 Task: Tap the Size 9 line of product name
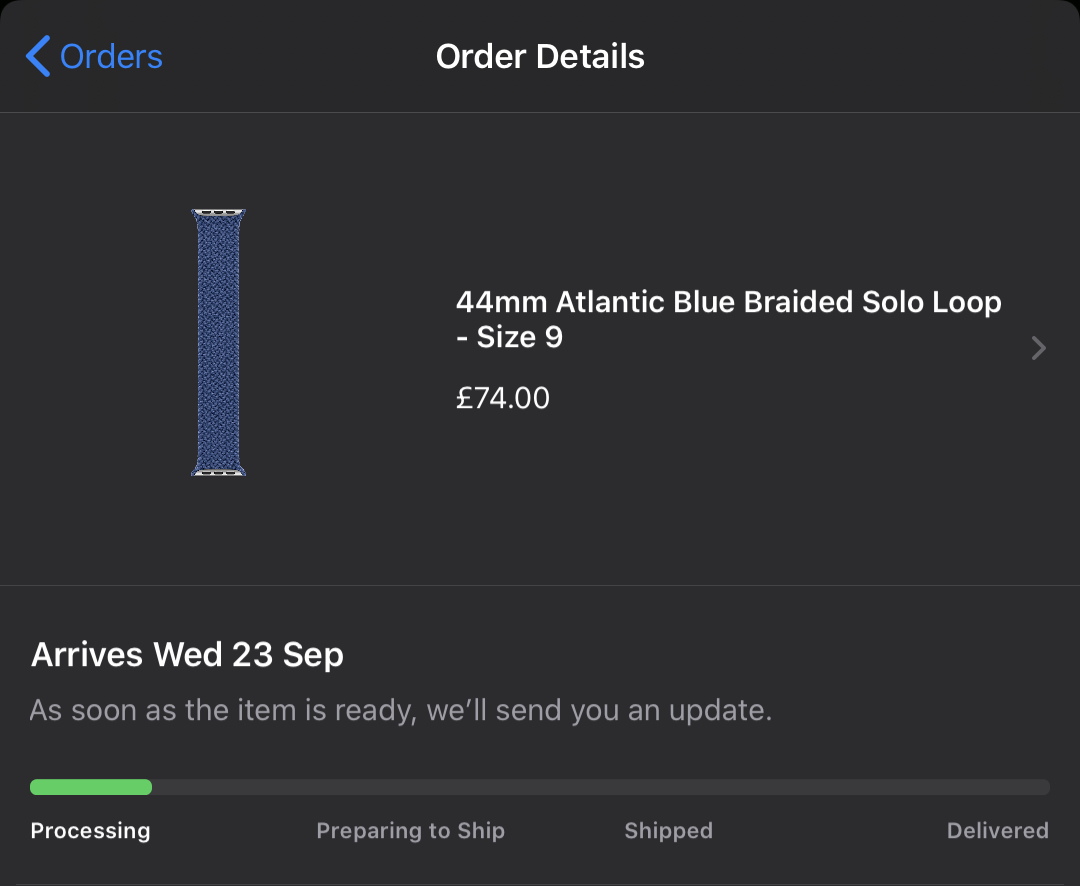[x=510, y=337]
